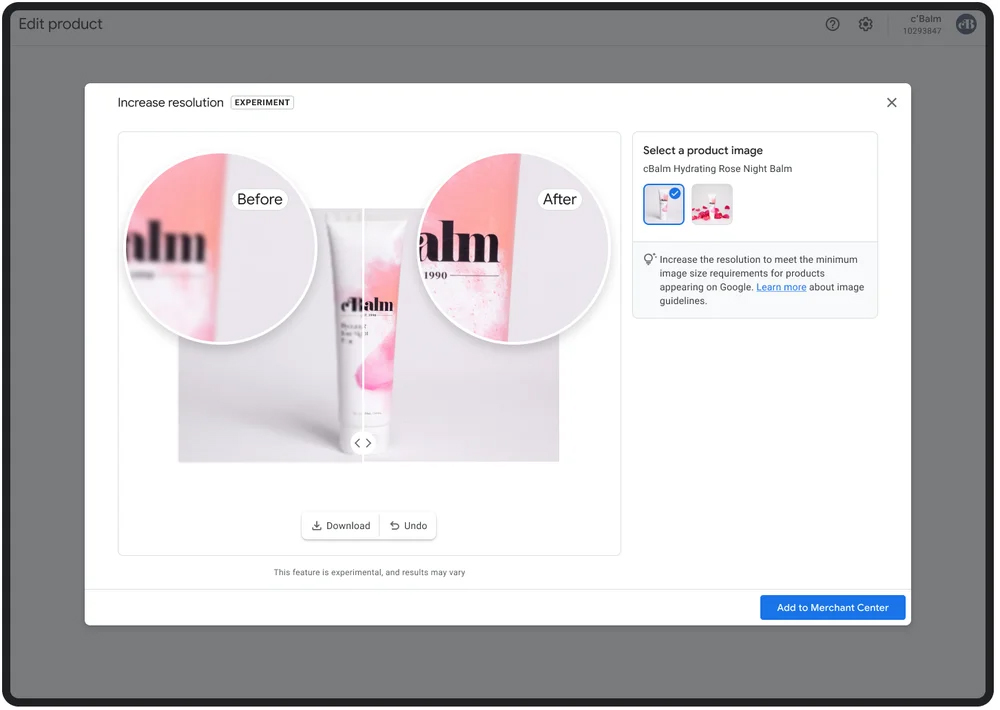Click the Undo button
The height and width of the screenshot is (710, 1000).
[408, 526]
